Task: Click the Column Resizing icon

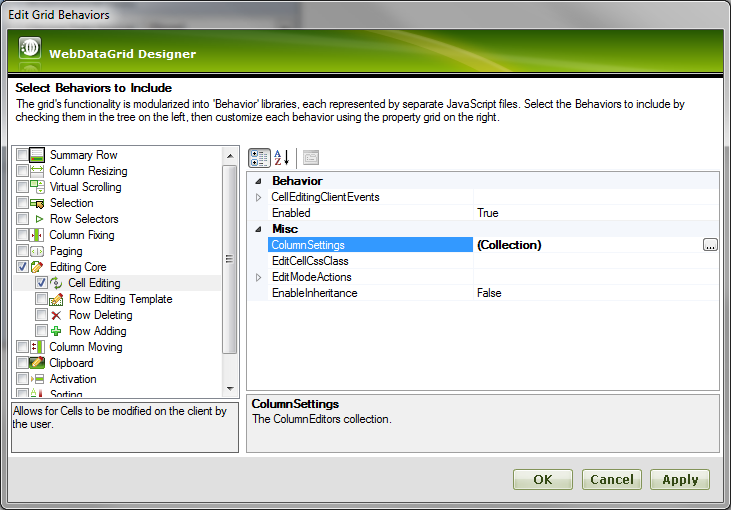Action: coord(37,171)
